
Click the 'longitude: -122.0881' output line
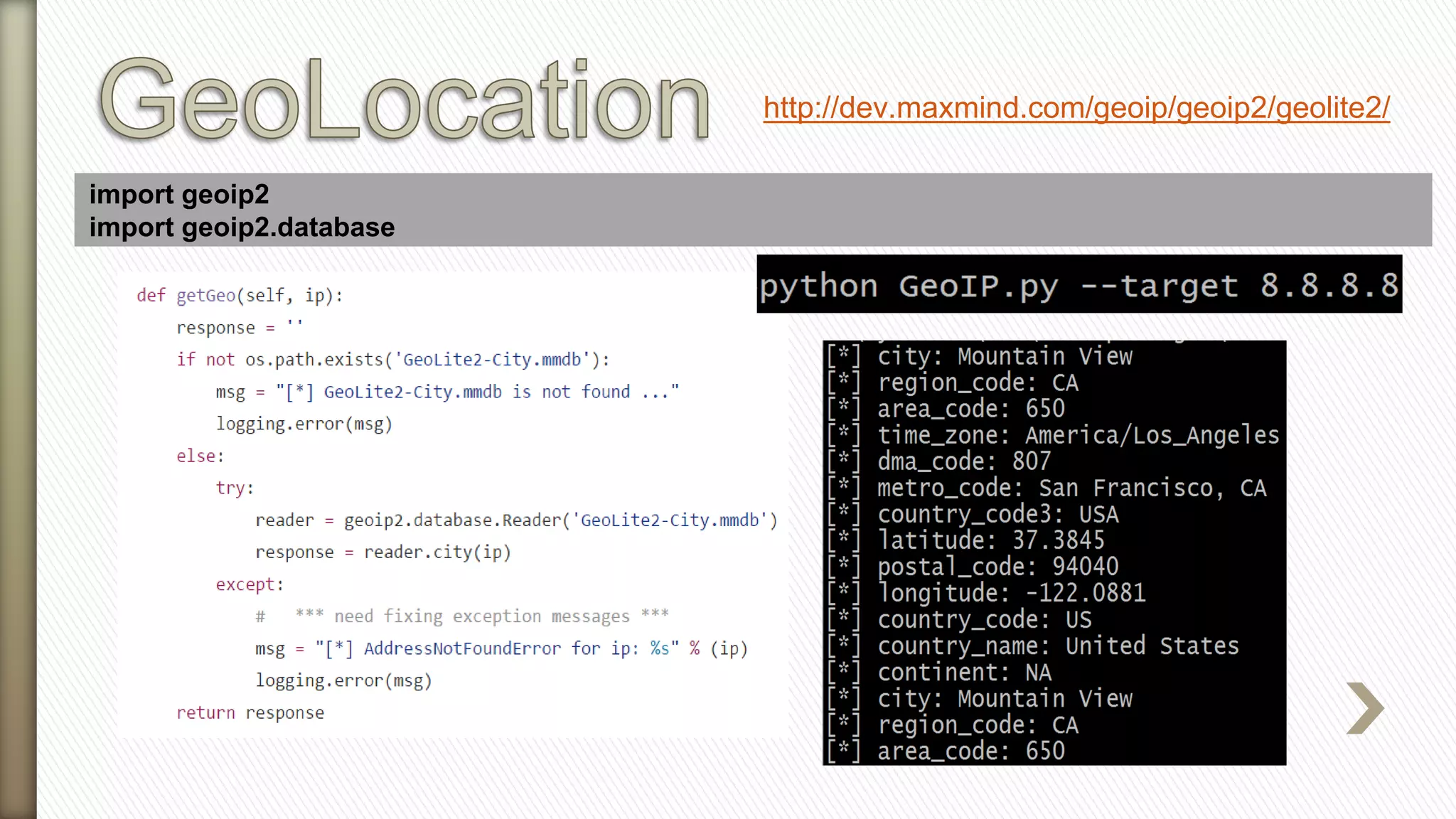tap(1011, 593)
